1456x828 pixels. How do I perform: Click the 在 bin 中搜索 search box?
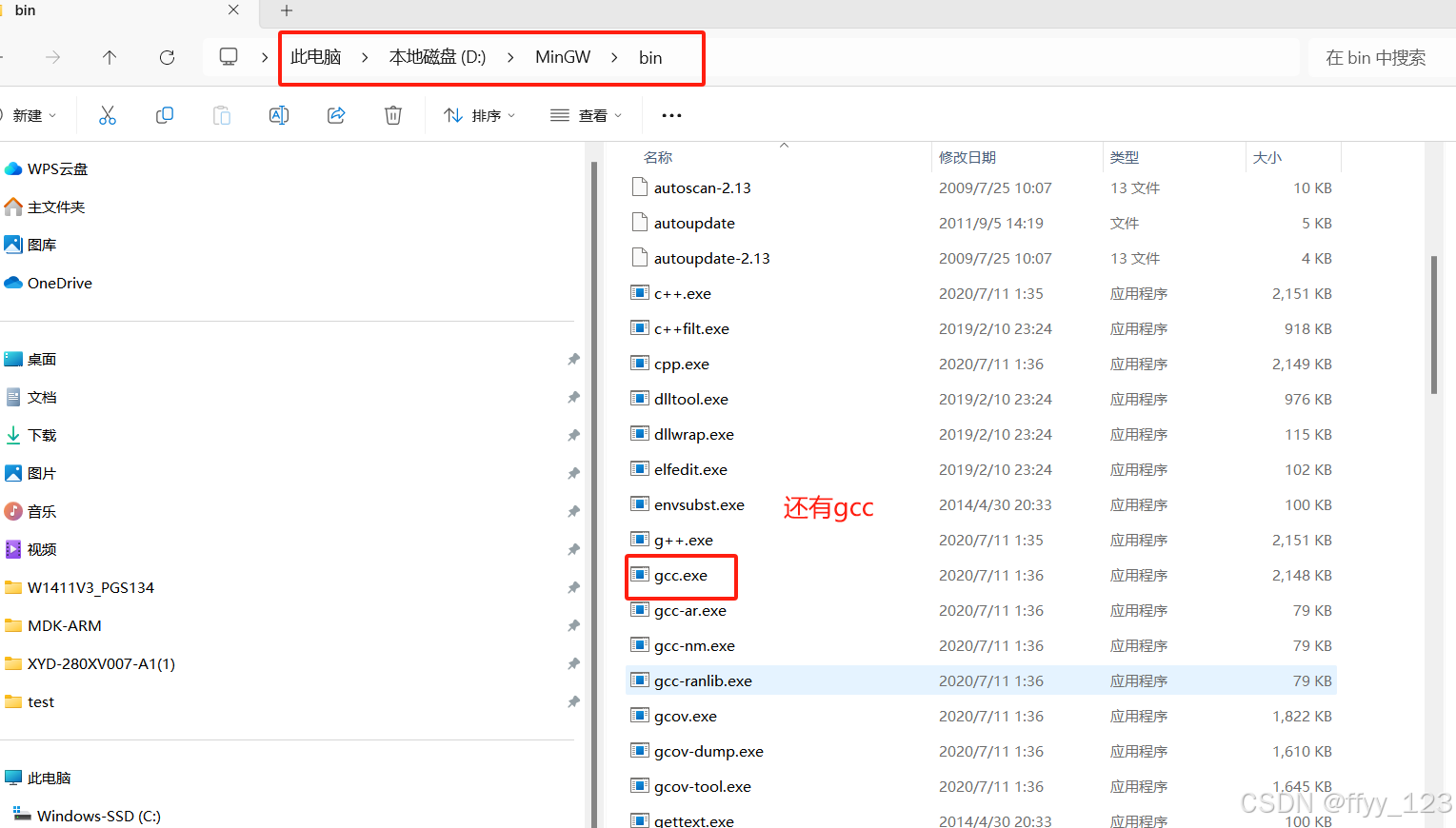point(1382,57)
